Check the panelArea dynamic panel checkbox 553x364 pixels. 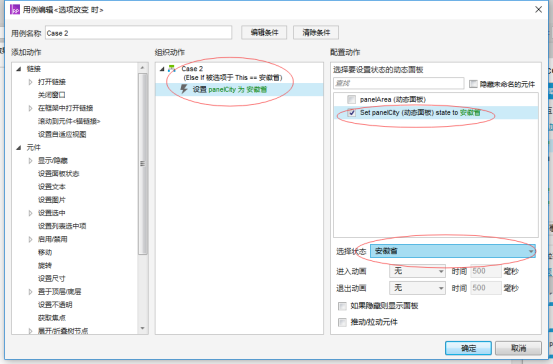pyautogui.click(x=351, y=99)
